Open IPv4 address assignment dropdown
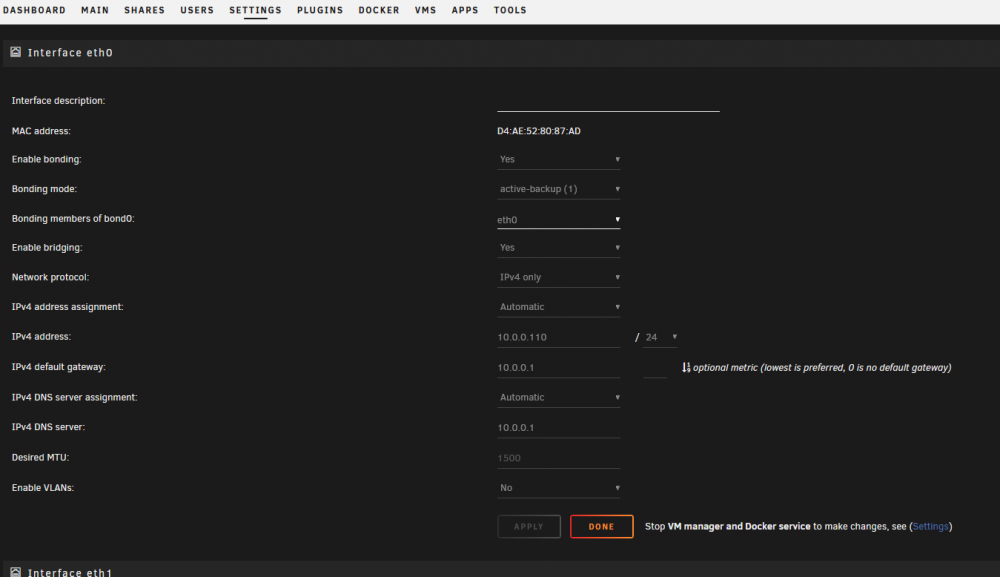The image size is (1000, 577). [559, 307]
